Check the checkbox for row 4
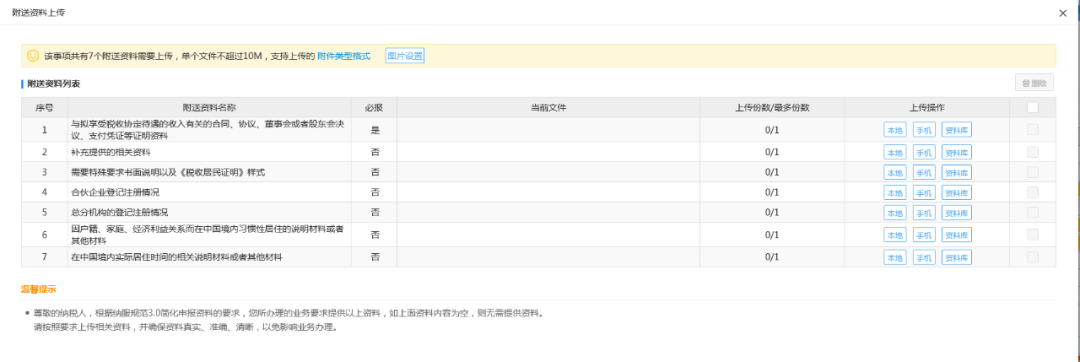 pos(1032,192)
